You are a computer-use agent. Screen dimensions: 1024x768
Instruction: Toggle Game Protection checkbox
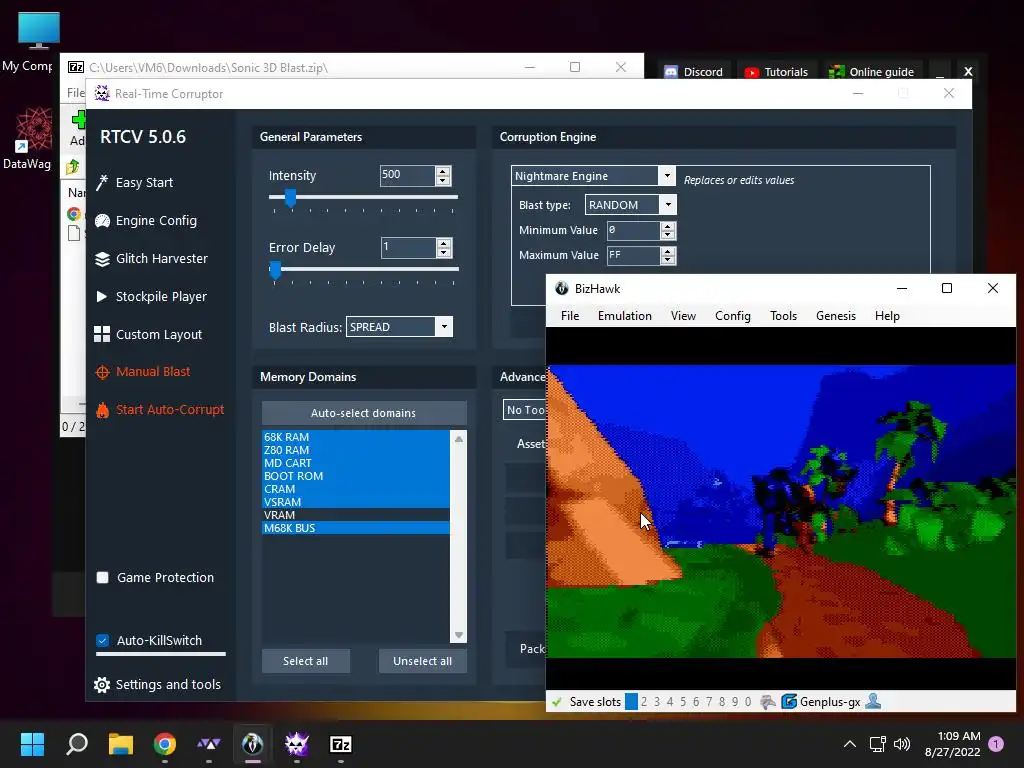103,577
